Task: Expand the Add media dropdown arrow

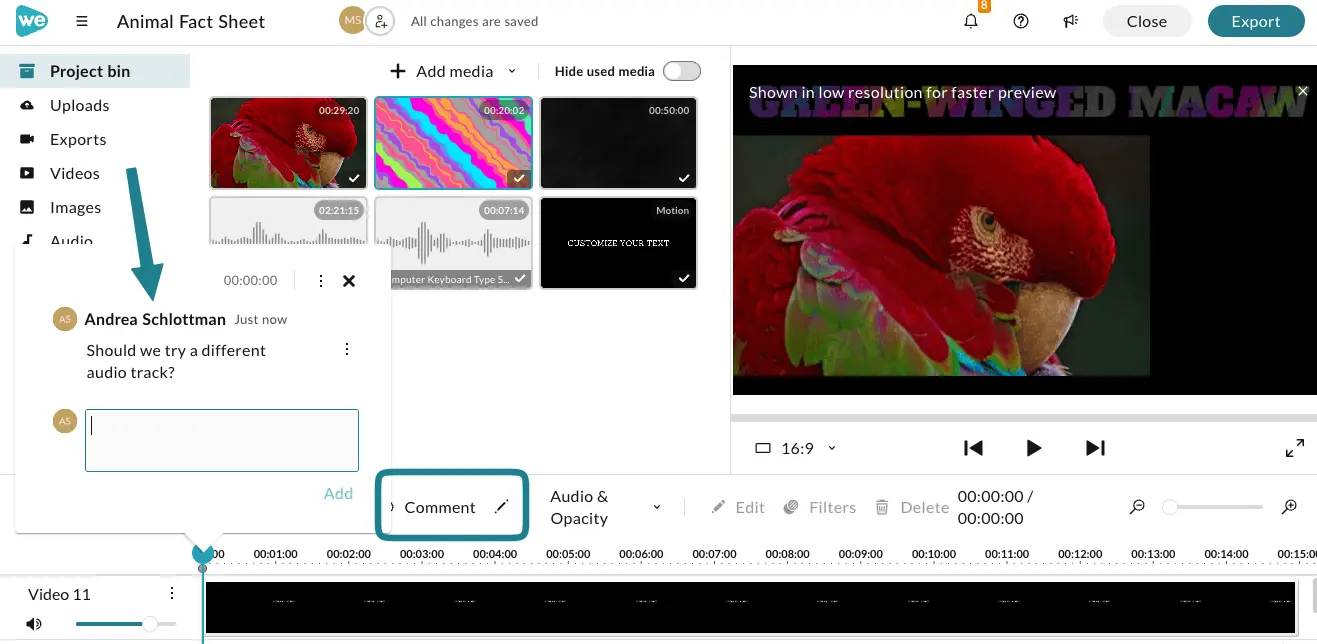Action: tap(512, 71)
